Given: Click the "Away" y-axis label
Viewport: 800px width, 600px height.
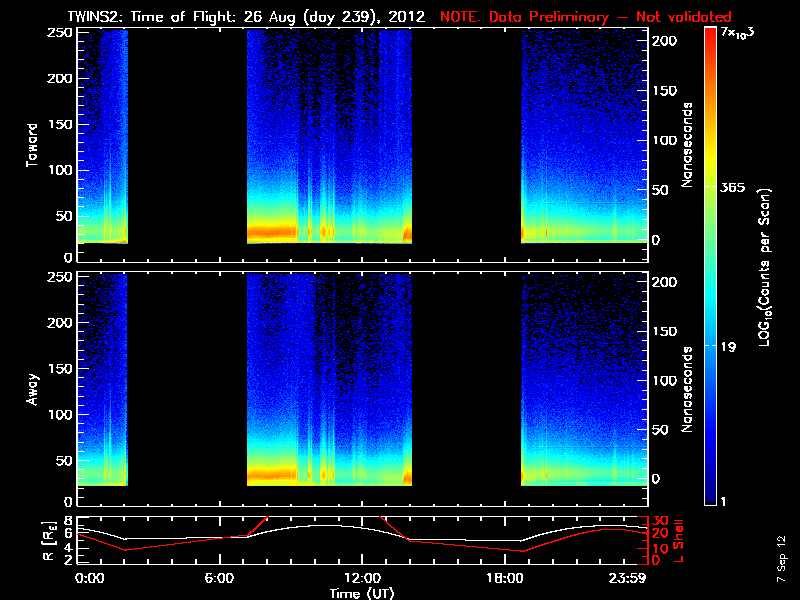Looking at the screenshot, I should pos(33,387).
